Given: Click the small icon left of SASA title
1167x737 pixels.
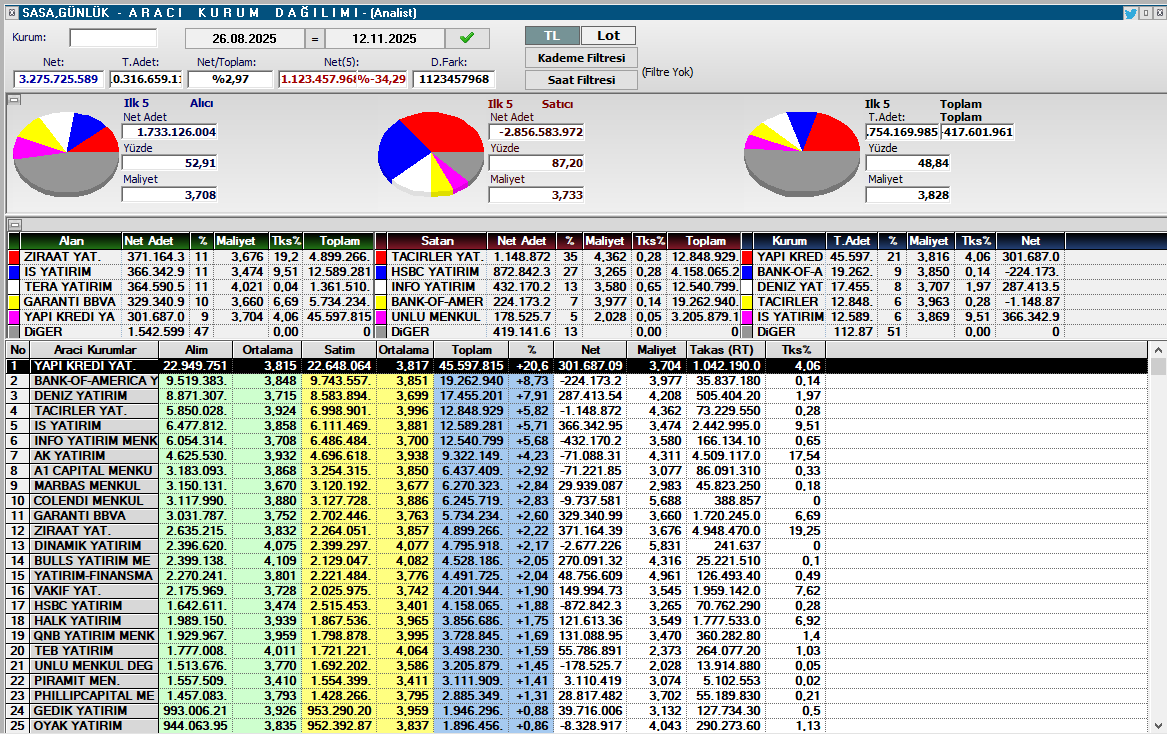Looking at the screenshot, I should tap(10, 13).
